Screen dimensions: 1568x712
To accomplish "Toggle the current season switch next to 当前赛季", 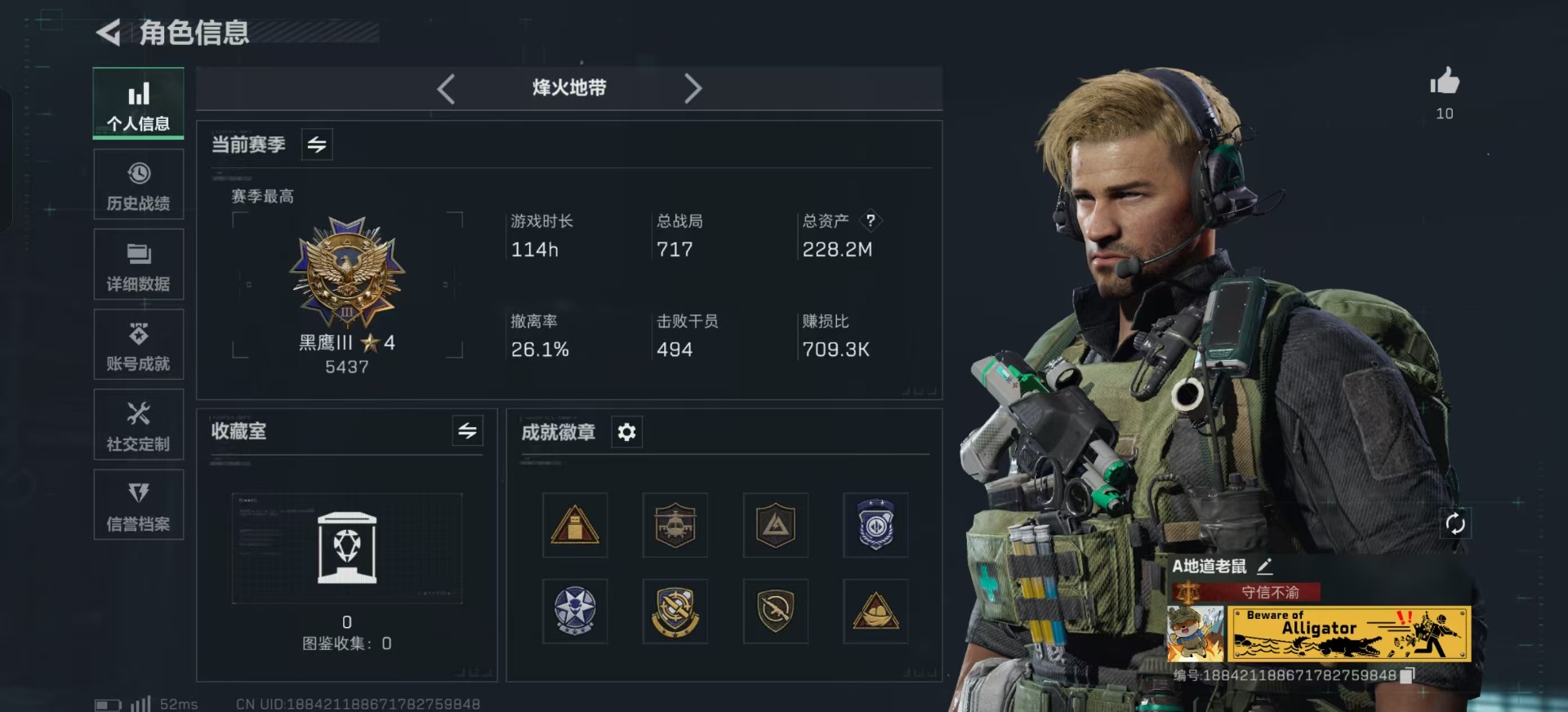I will coord(317,145).
